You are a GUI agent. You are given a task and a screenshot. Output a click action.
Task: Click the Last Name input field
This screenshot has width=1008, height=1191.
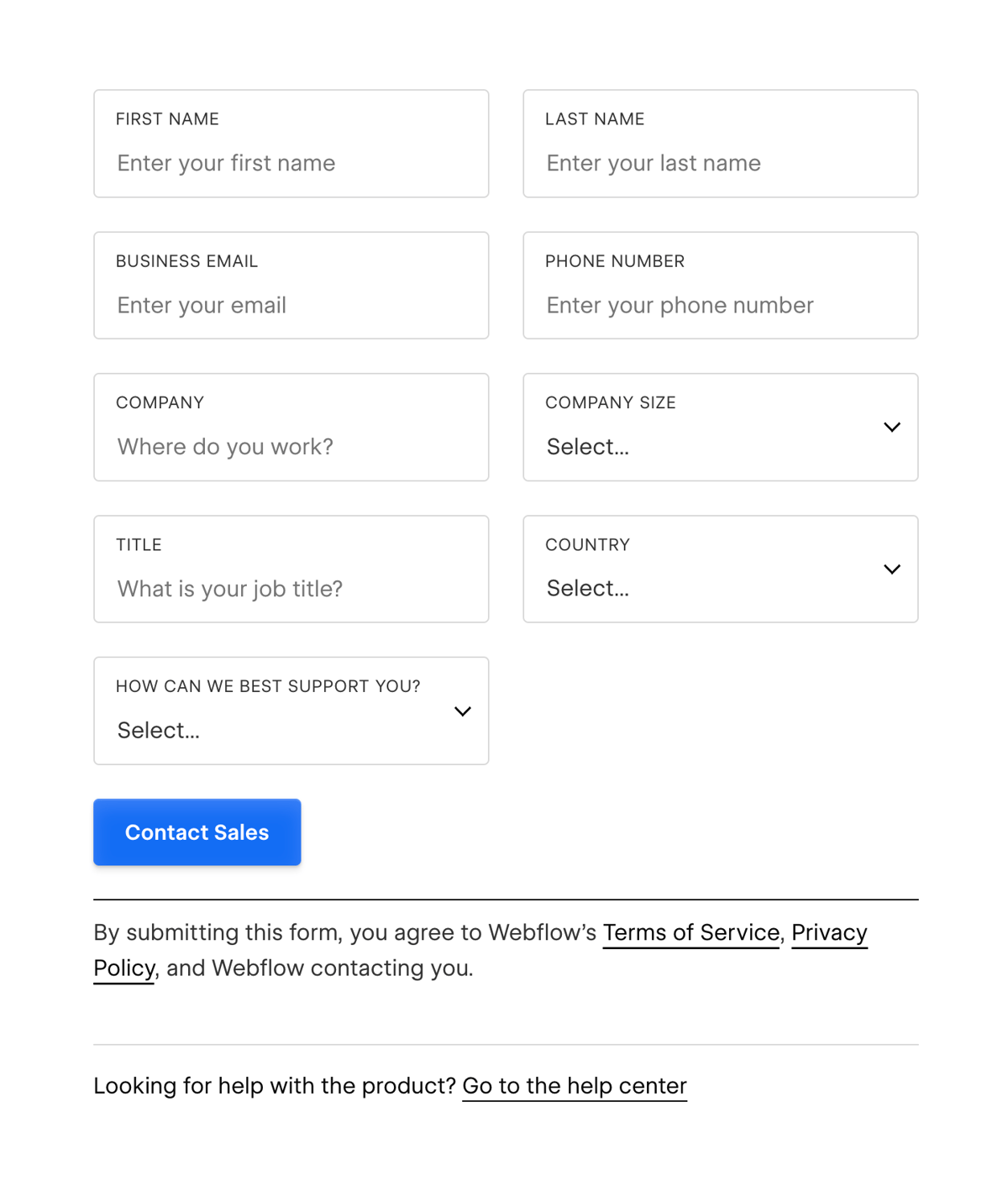pyautogui.click(x=720, y=163)
